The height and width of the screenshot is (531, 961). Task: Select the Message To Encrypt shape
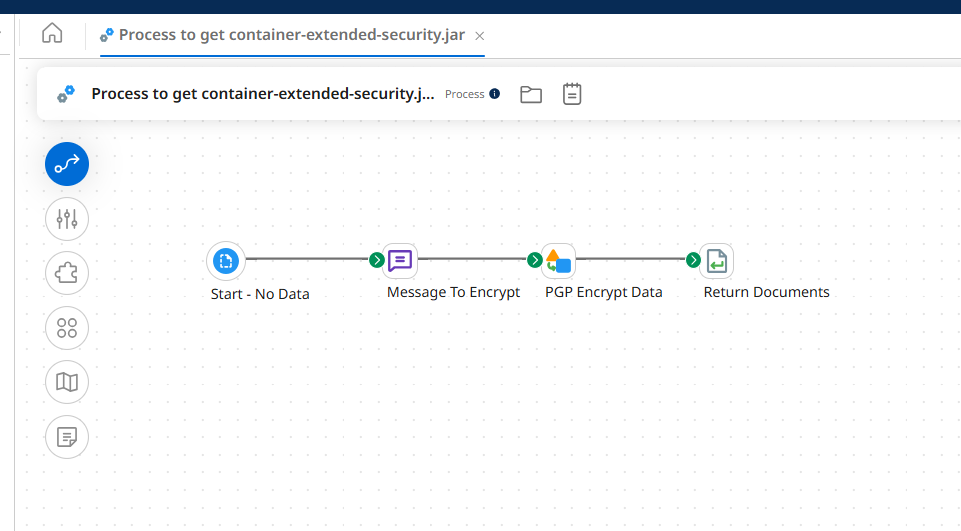pos(400,261)
